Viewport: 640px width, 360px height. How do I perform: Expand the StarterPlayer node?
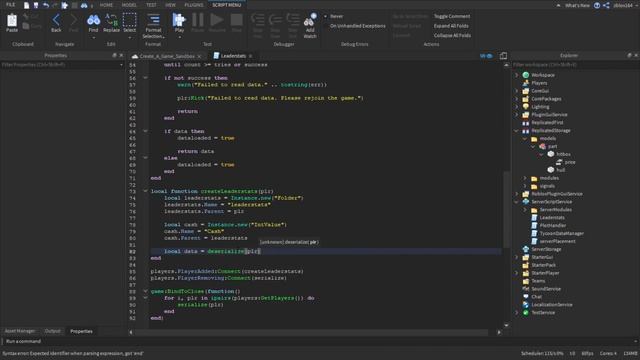click(x=517, y=273)
